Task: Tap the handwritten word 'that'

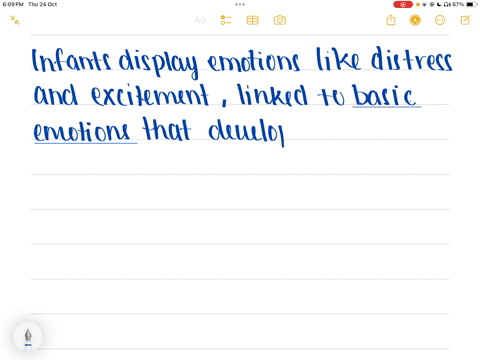Action: coord(167,129)
